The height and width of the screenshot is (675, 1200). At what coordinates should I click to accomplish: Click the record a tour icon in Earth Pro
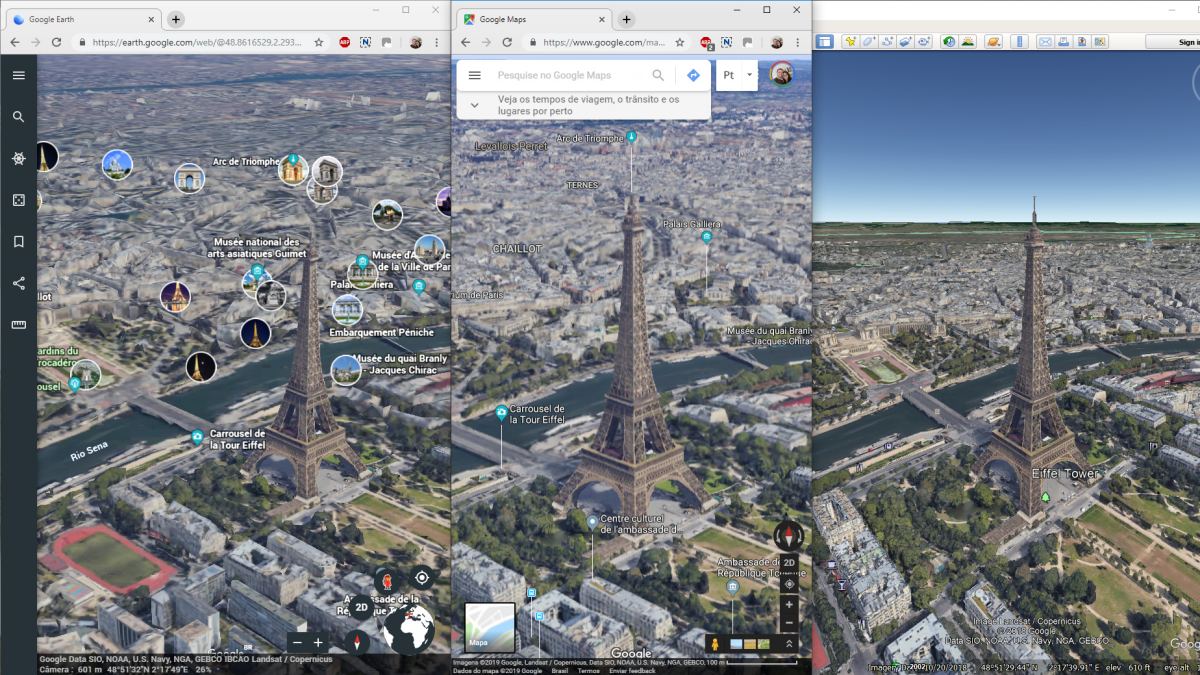(923, 42)
